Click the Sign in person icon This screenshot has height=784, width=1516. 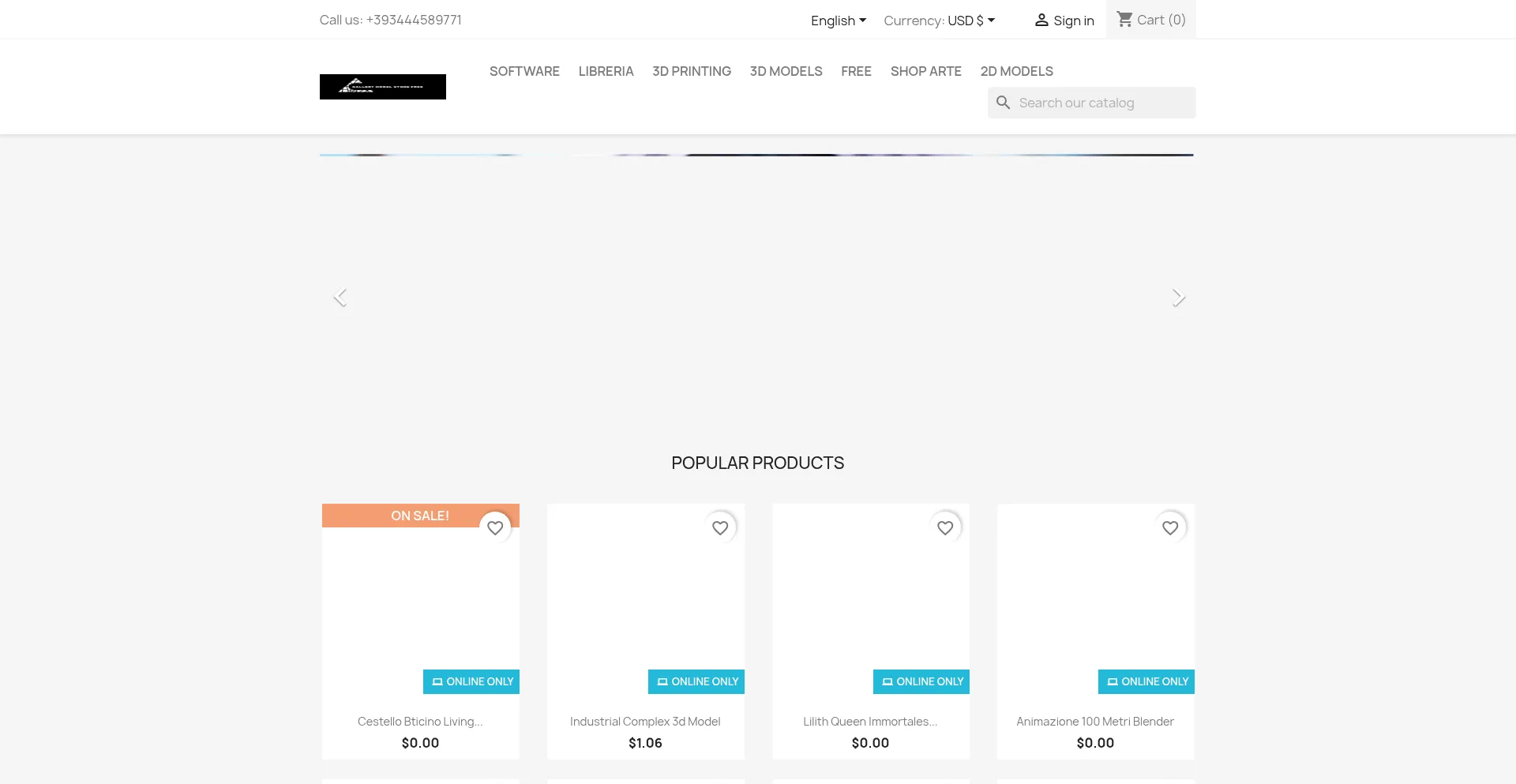pyautogui.click(x=1041, y=20)
